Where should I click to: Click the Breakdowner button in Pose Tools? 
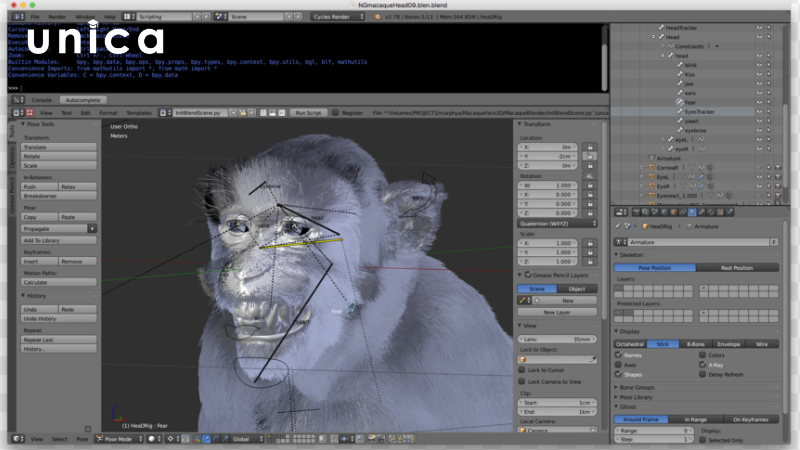click(59, 196)
